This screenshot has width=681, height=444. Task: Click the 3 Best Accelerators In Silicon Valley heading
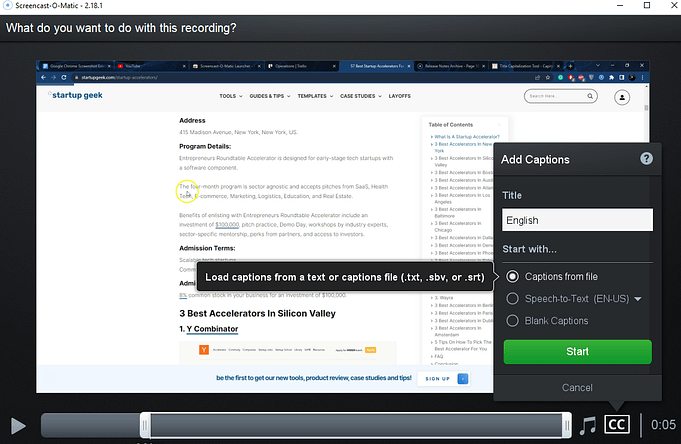coord(257,313)
